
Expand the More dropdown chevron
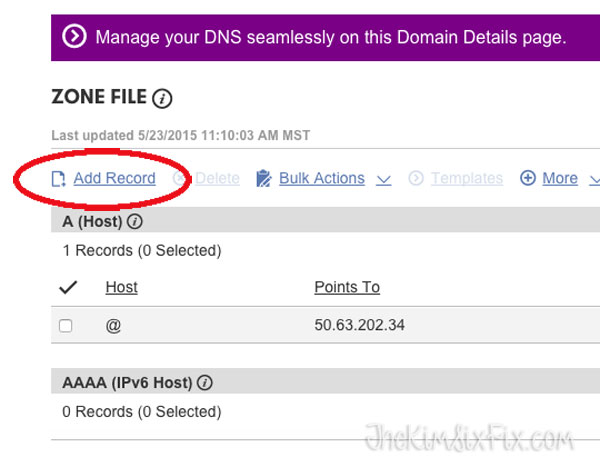594,180
